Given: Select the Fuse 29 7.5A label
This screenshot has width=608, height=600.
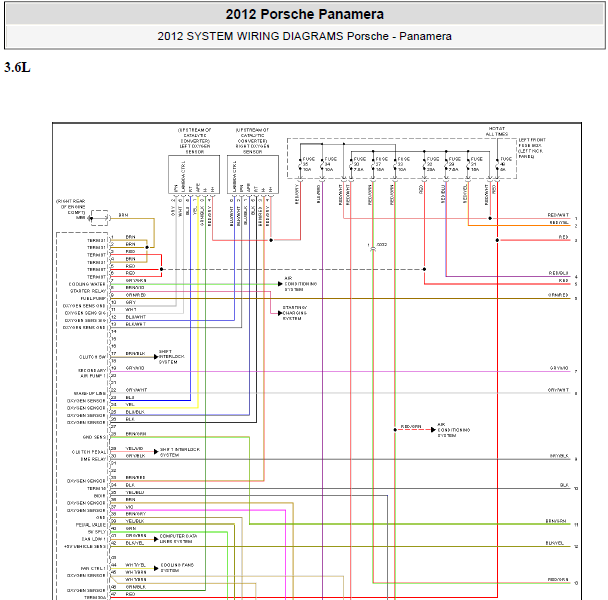Looking at the screenshot, I should tap(454, 164).
